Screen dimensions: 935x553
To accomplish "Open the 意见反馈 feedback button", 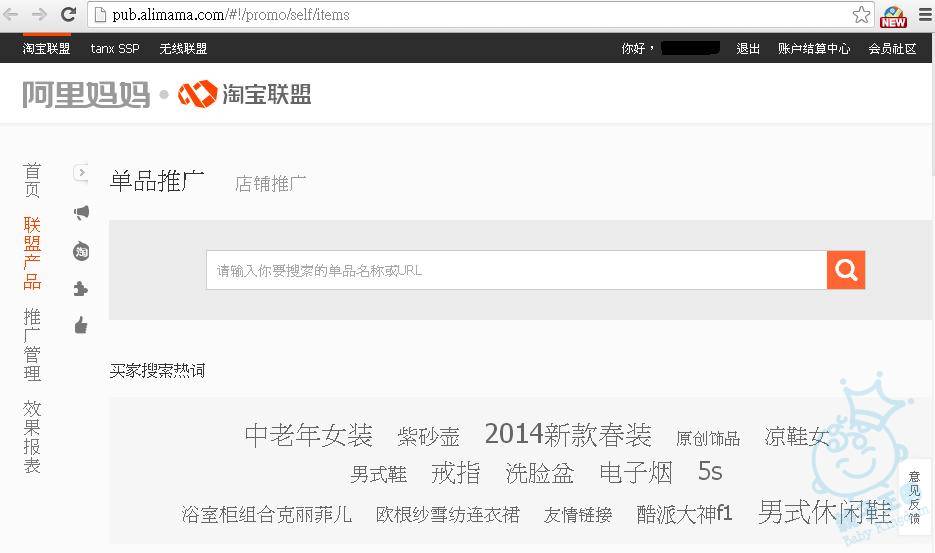I will pos(914,497).
